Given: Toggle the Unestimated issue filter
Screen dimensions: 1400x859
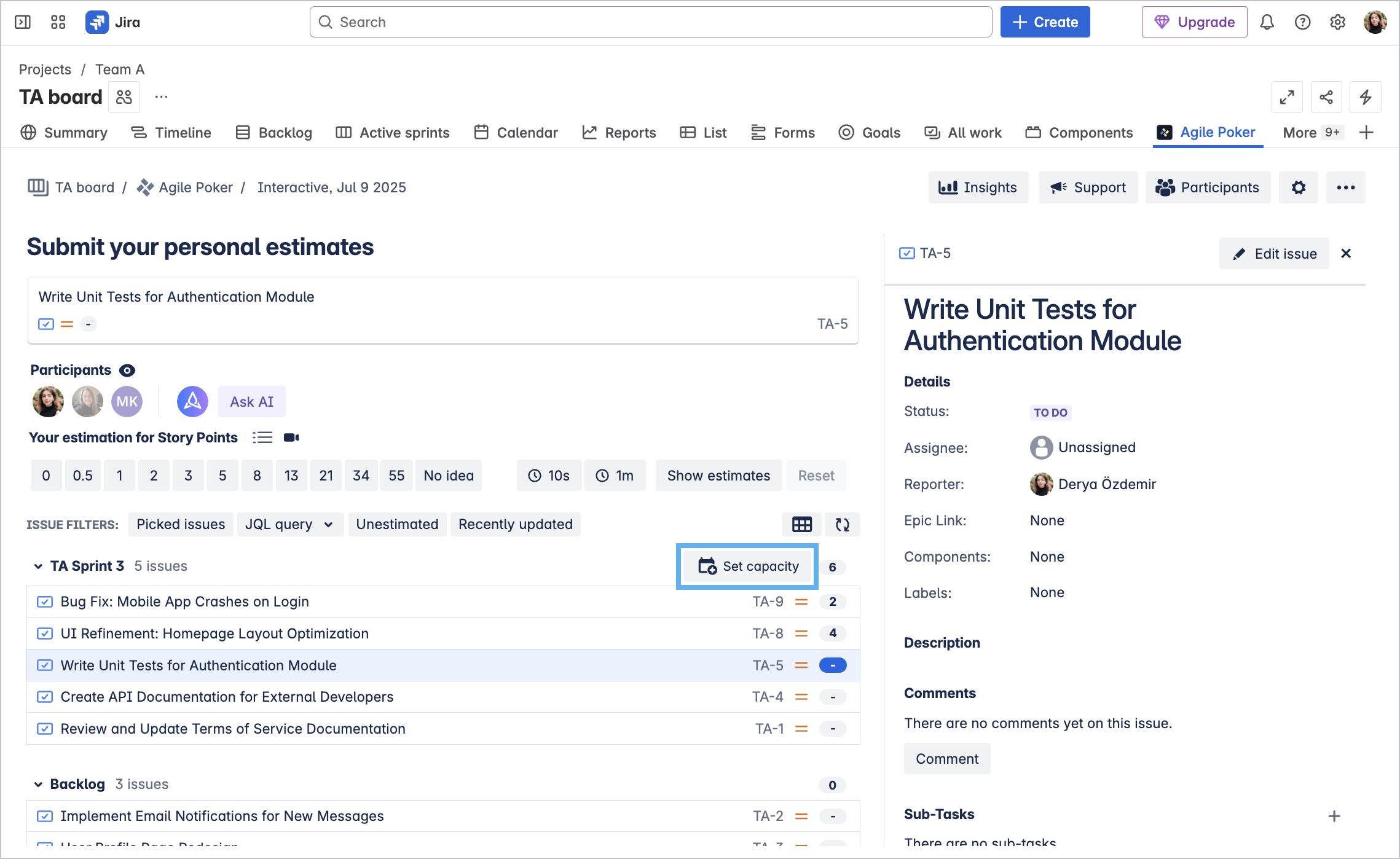Looking at the screenshot, I should 397,524.
